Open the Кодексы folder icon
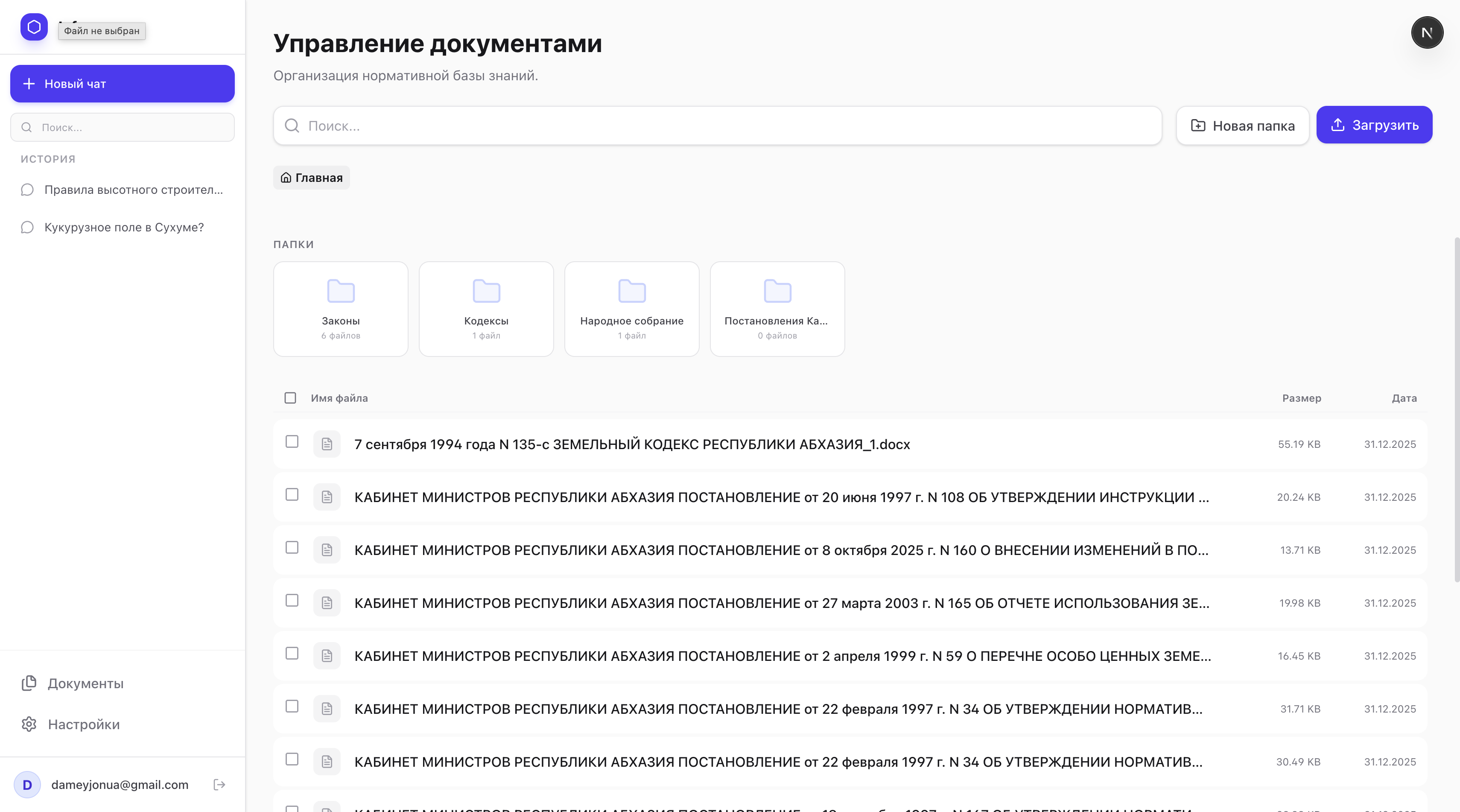1460x812 pixels. point(486,291)
